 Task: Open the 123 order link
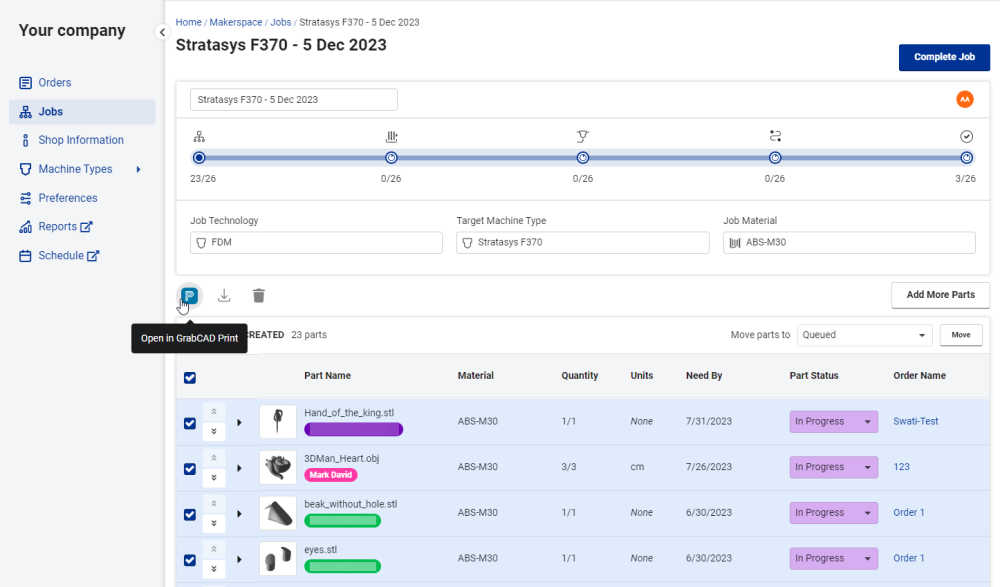[902, 467]
